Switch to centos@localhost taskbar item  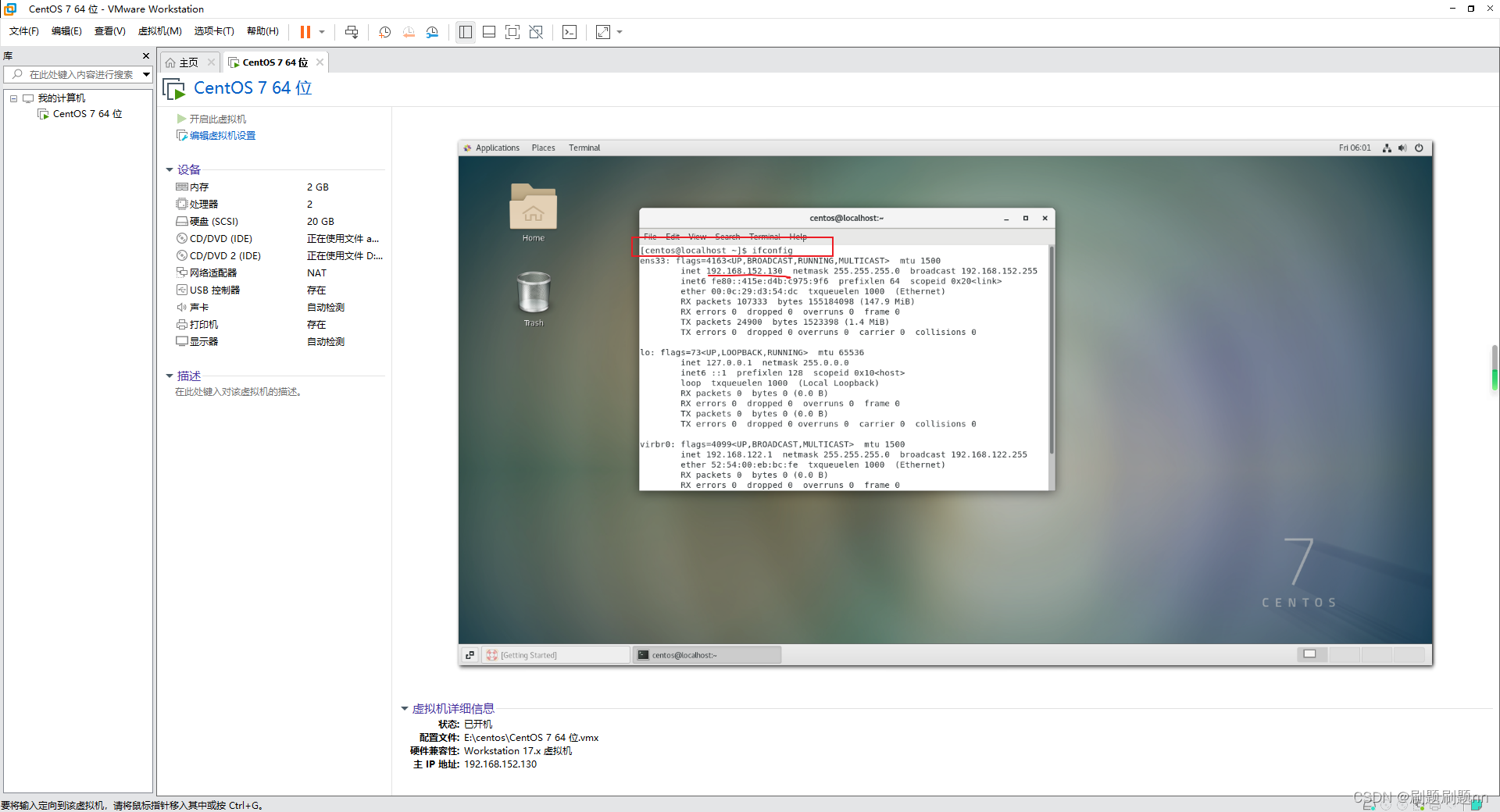tap(707, 655)
